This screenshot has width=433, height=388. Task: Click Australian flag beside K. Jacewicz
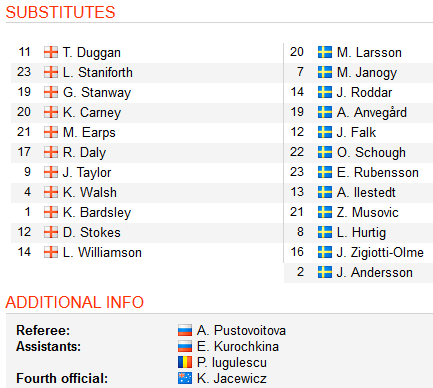pyautogui.click(x=185, y=378)
